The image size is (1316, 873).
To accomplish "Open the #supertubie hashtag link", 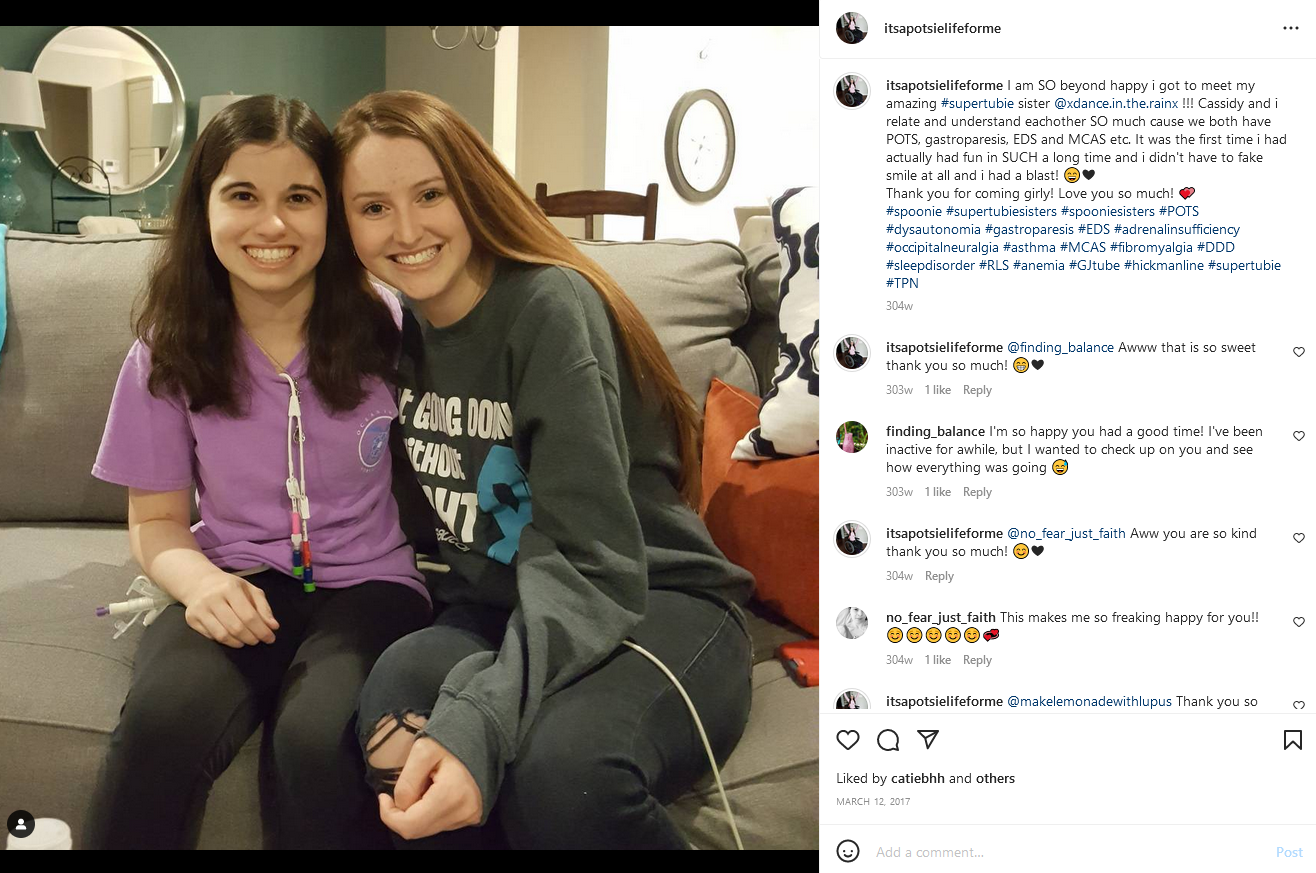I will pyautogui.click(x=977, y=104).
